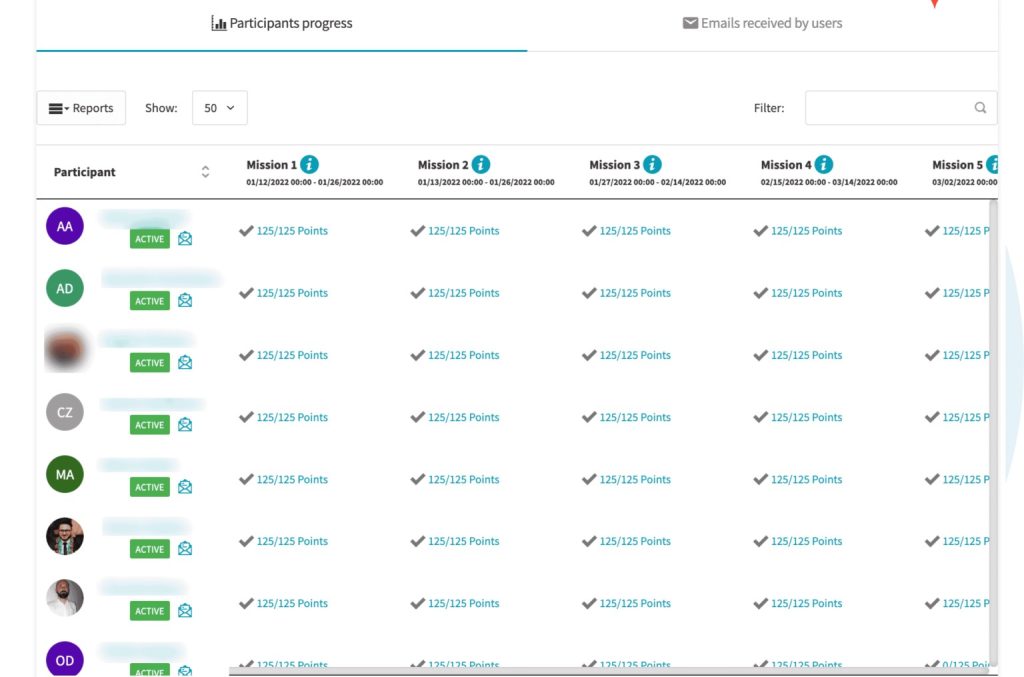Open AA's Mission 1 125/125 Points
The width and height of the screenshot is (1024, 677).
pyautogui.click(x=292, y=230)
